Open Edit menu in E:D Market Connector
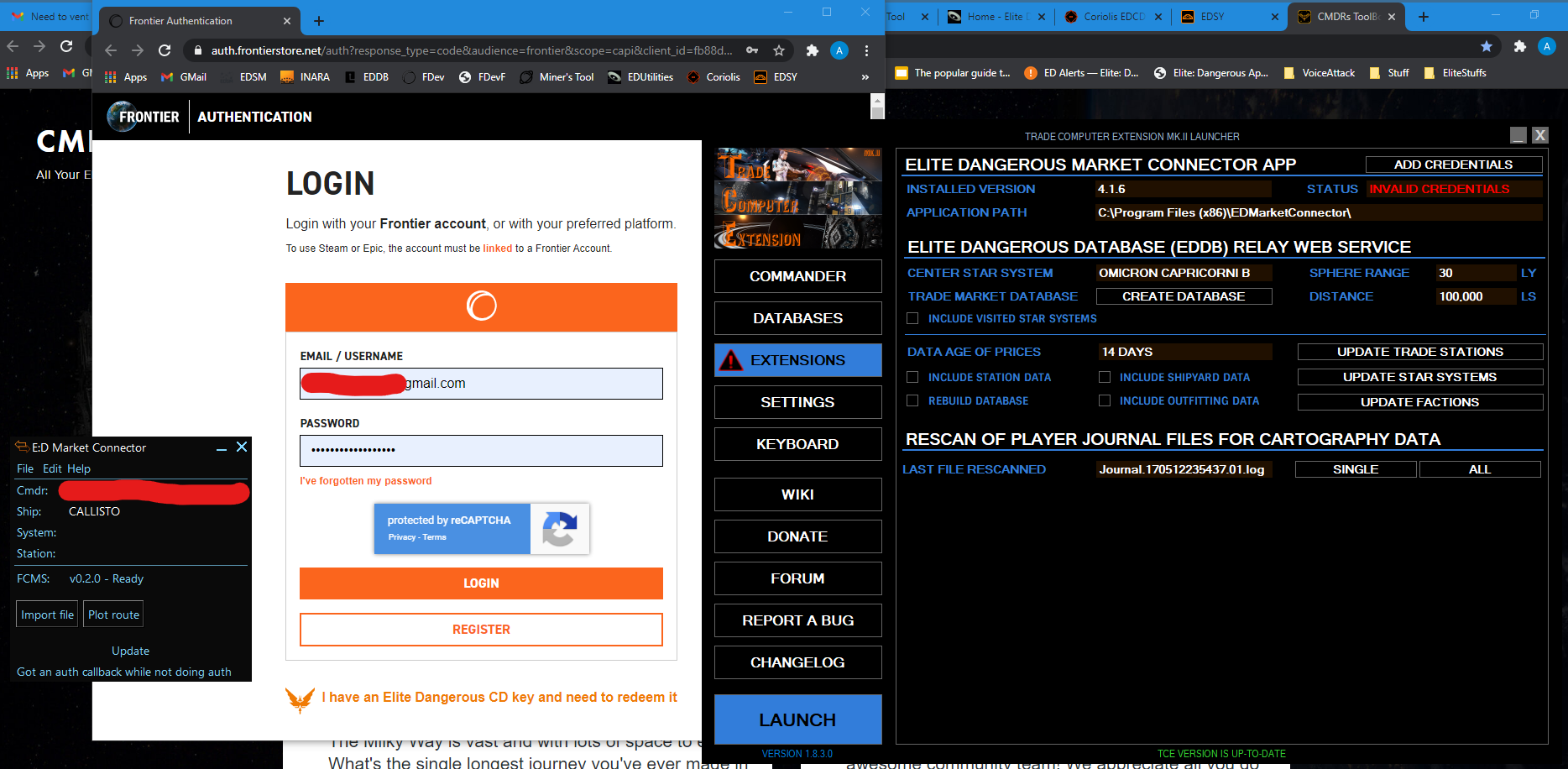This screenshot has height=769, width=1568. click(52, 468)
